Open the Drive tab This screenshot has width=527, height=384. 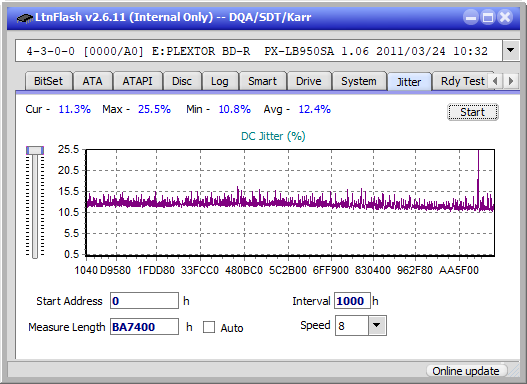point(309,81)
